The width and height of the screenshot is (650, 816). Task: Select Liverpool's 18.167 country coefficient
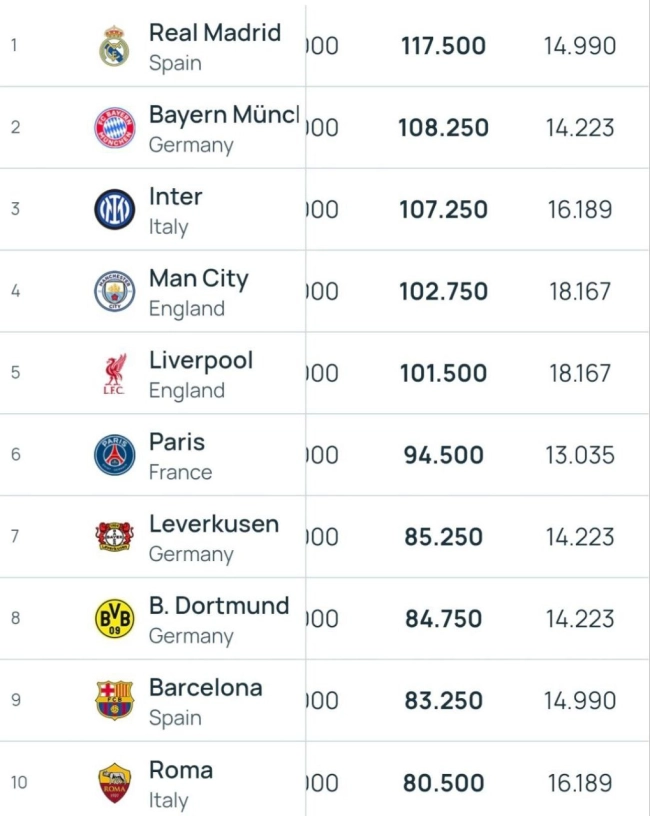coord(580,374)
